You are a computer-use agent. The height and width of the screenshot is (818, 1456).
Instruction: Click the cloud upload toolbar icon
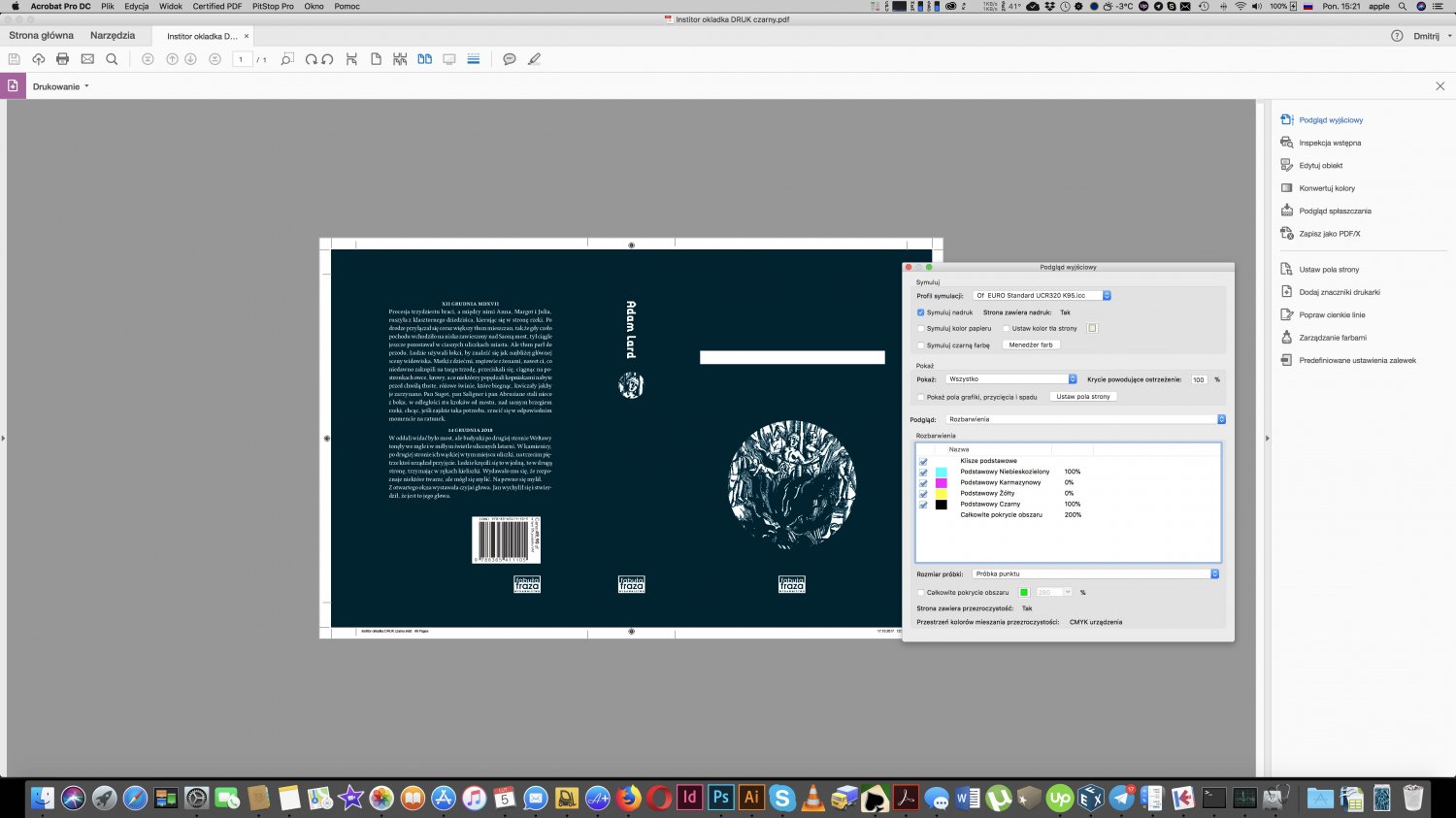tap(39, 59)
